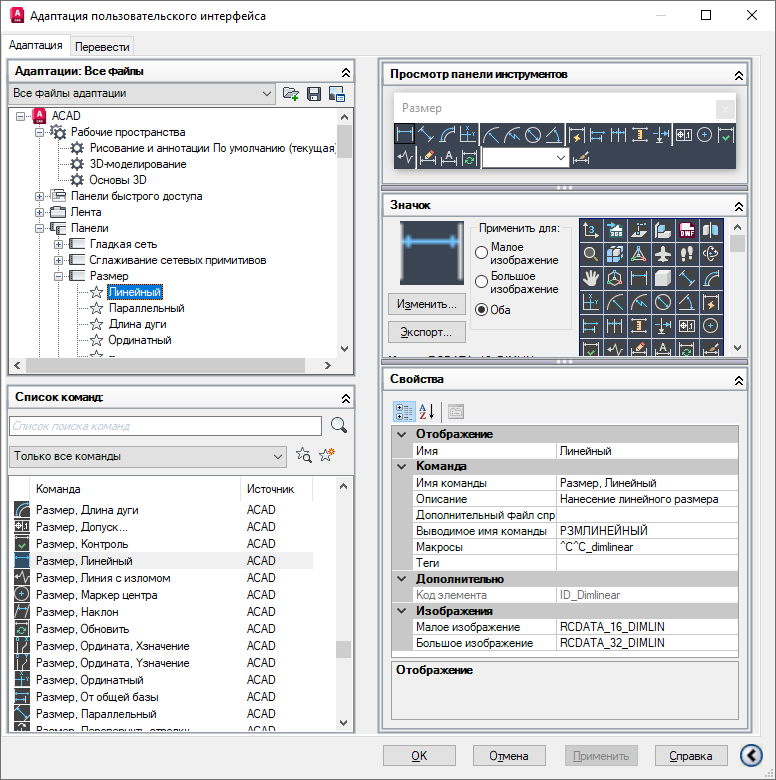Click Save all customization files icon
Screen dimensions: 776x780
314,94
